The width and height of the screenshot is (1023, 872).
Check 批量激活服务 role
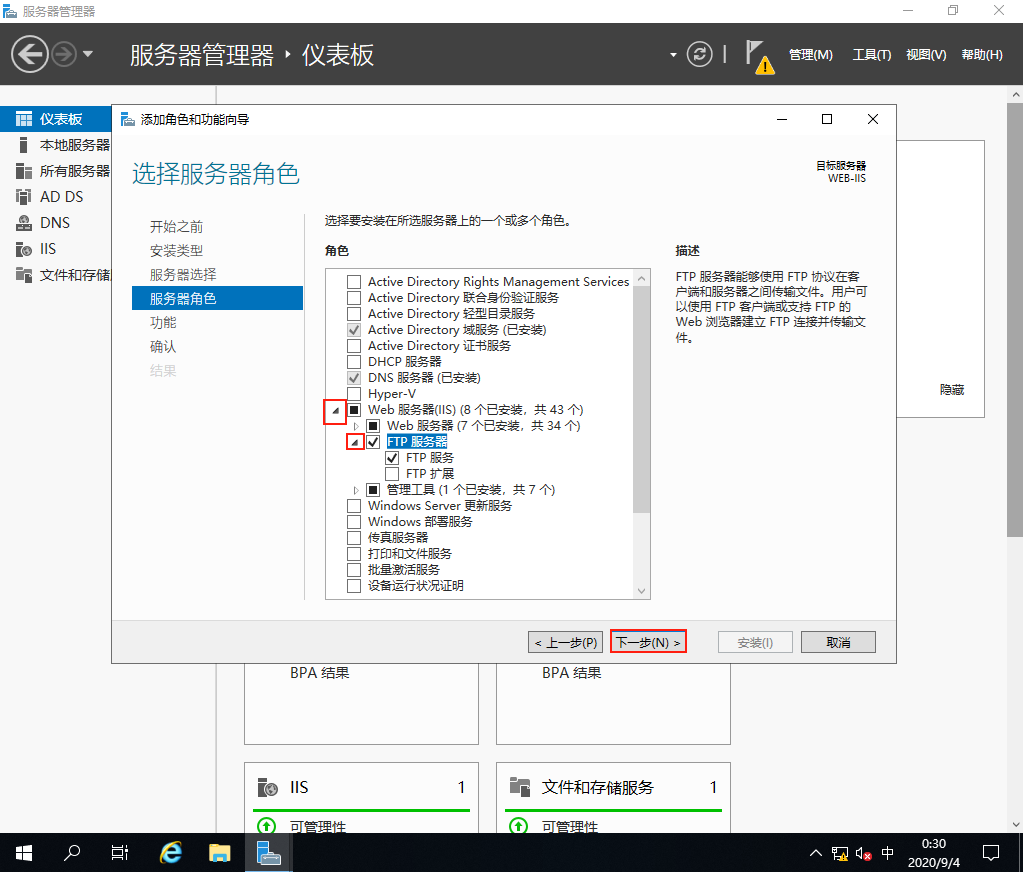(x=354, y=569)
